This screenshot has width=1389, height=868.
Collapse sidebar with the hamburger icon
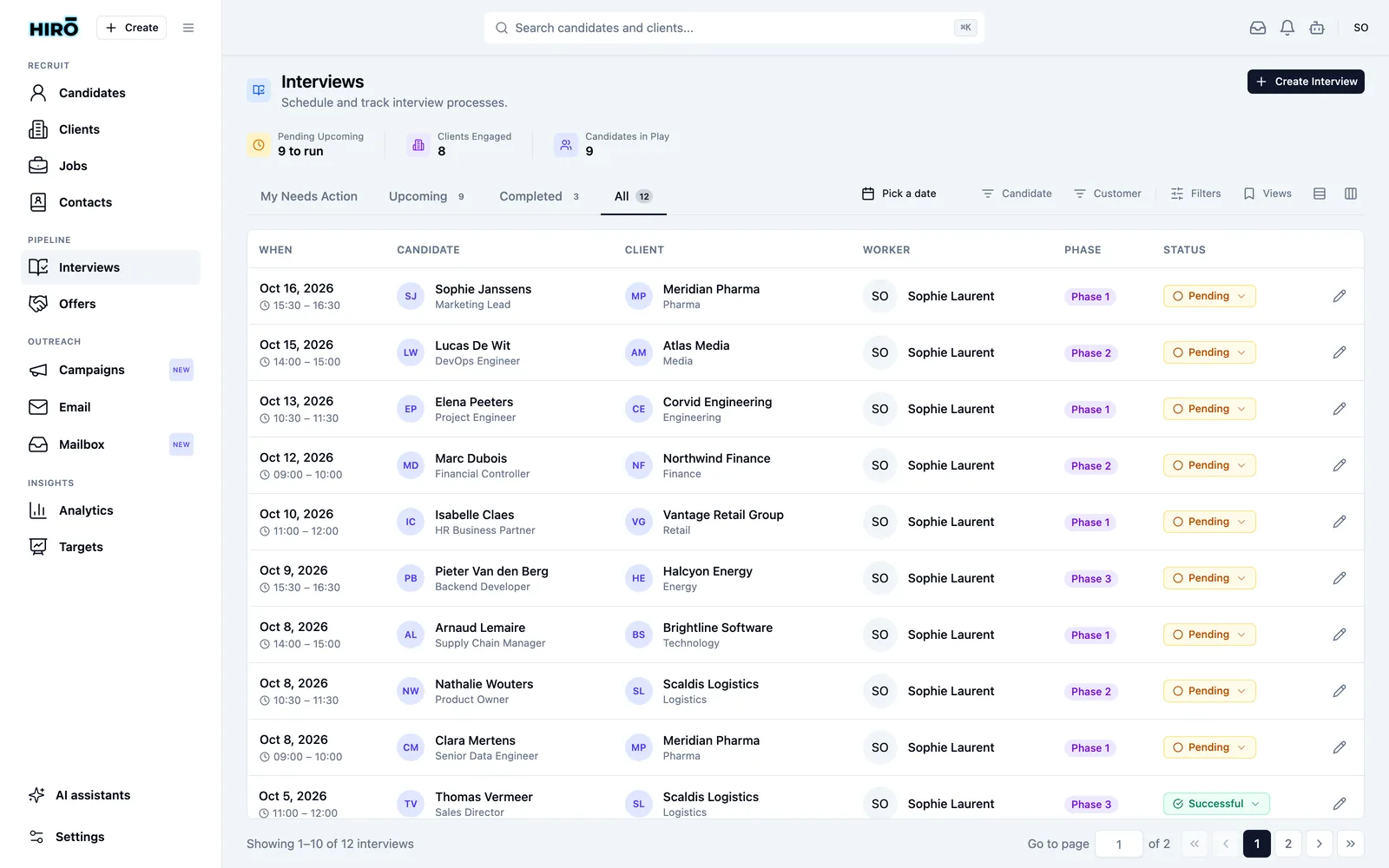click(188, 28)
